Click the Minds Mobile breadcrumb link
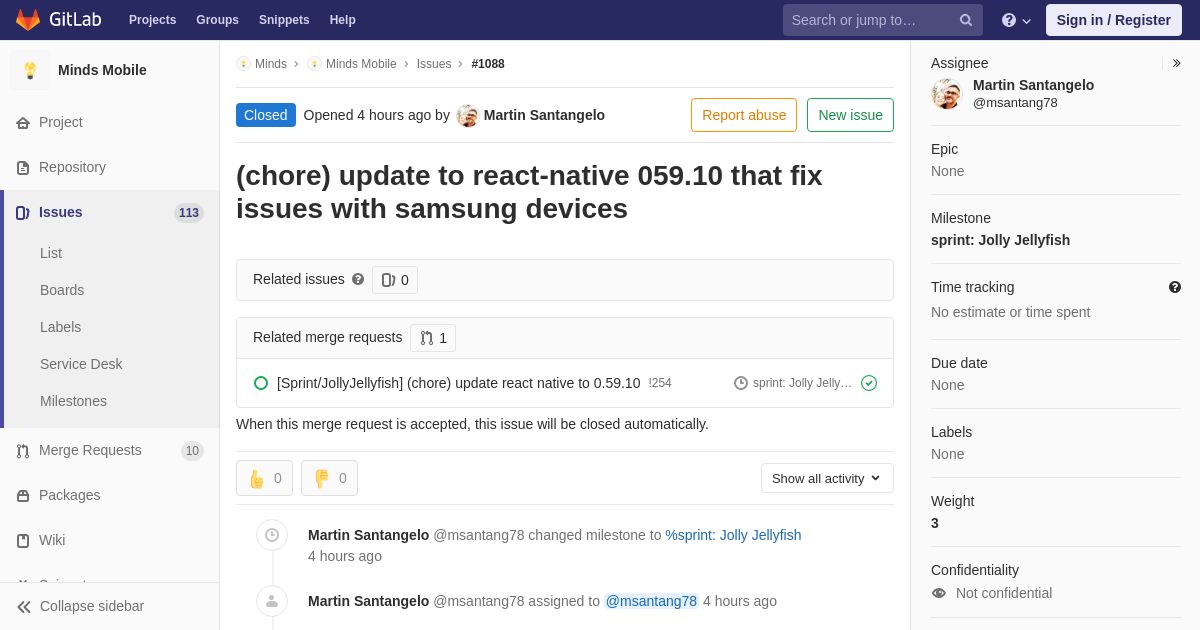 click(361, 64)
